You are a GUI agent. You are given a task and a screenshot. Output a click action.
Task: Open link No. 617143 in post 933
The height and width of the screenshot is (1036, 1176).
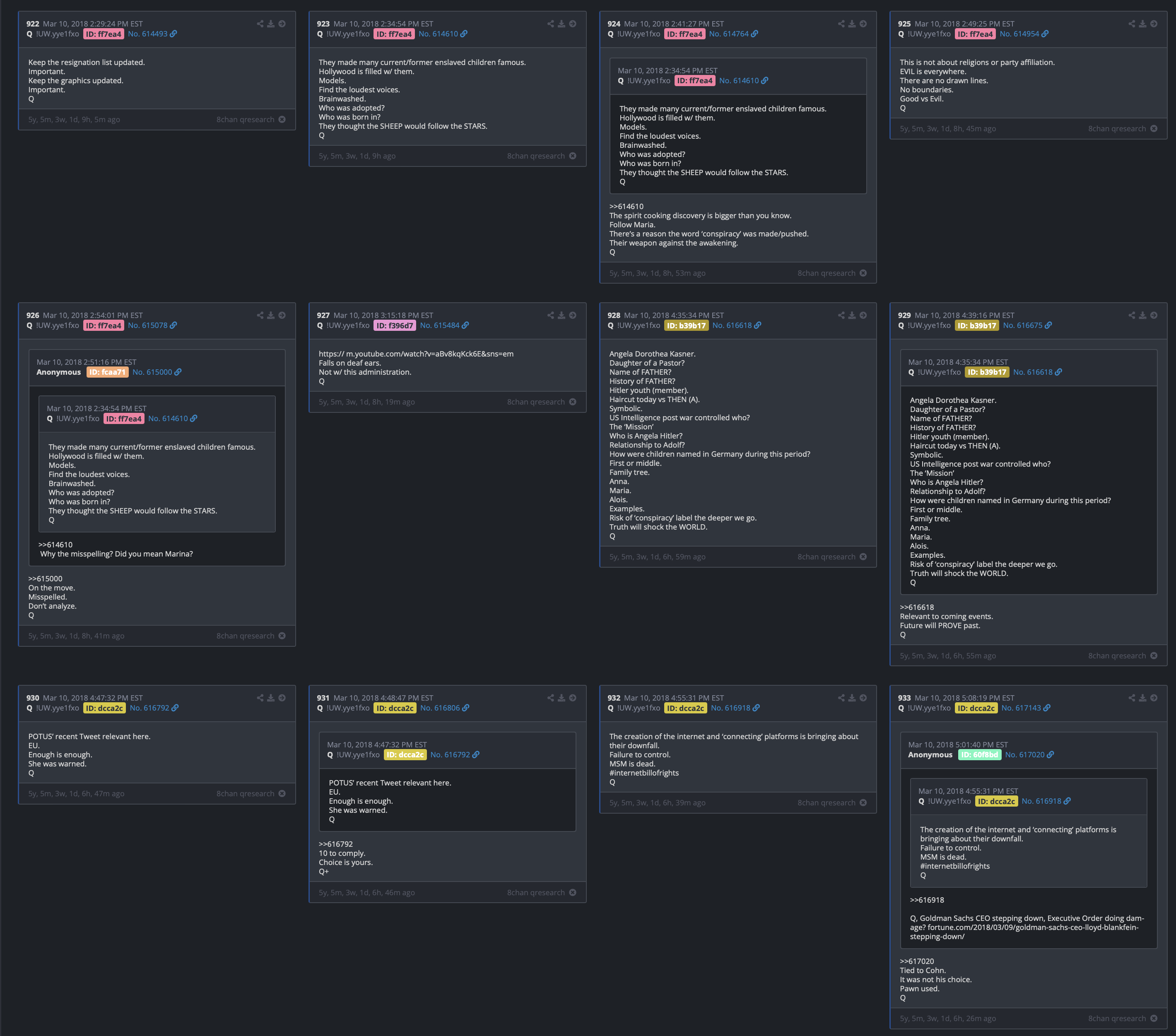tap(1025, 708)
